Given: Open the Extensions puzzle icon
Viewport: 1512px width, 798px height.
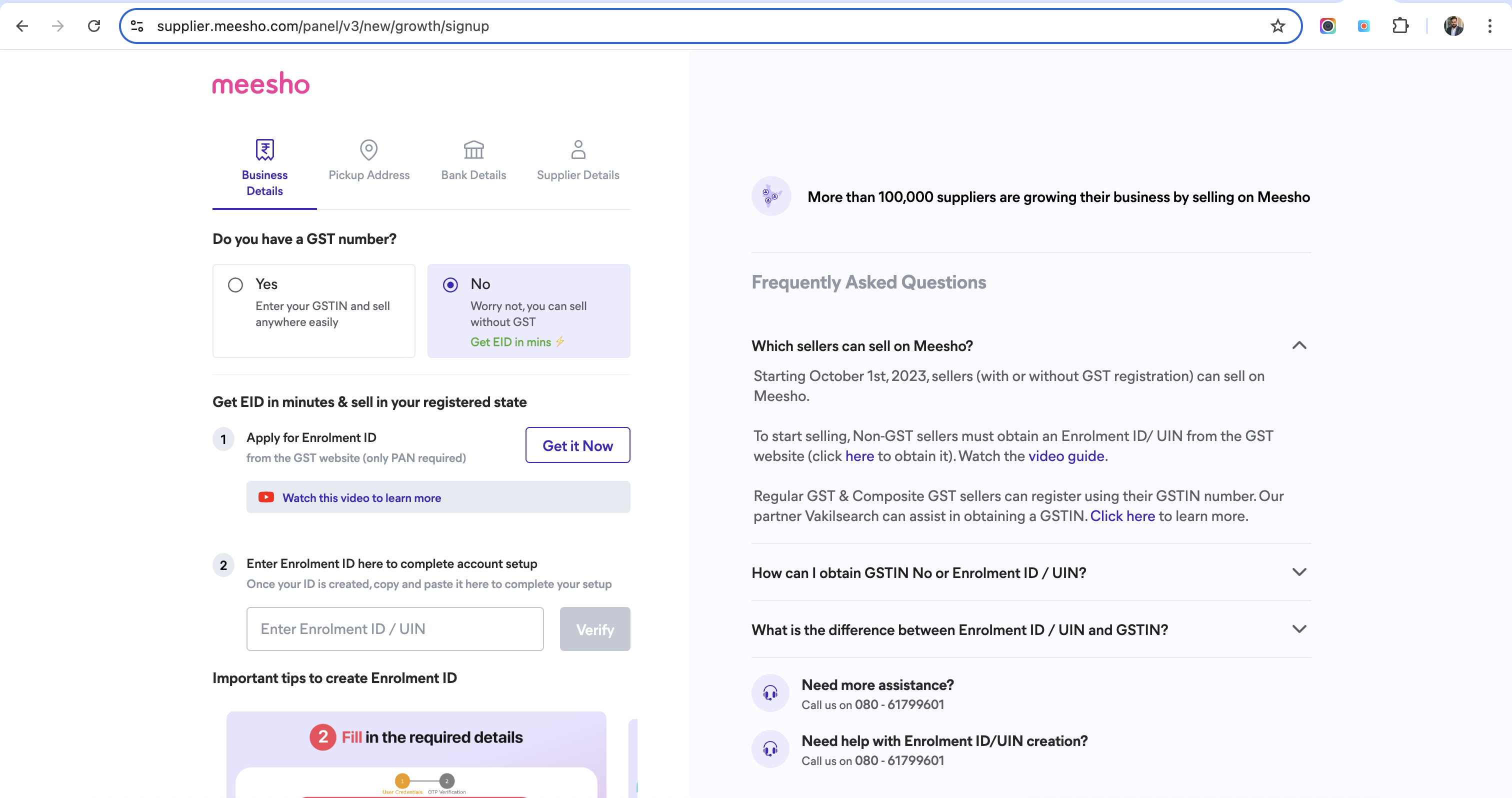Looking at the screenshot, I should pos(1400,26).
